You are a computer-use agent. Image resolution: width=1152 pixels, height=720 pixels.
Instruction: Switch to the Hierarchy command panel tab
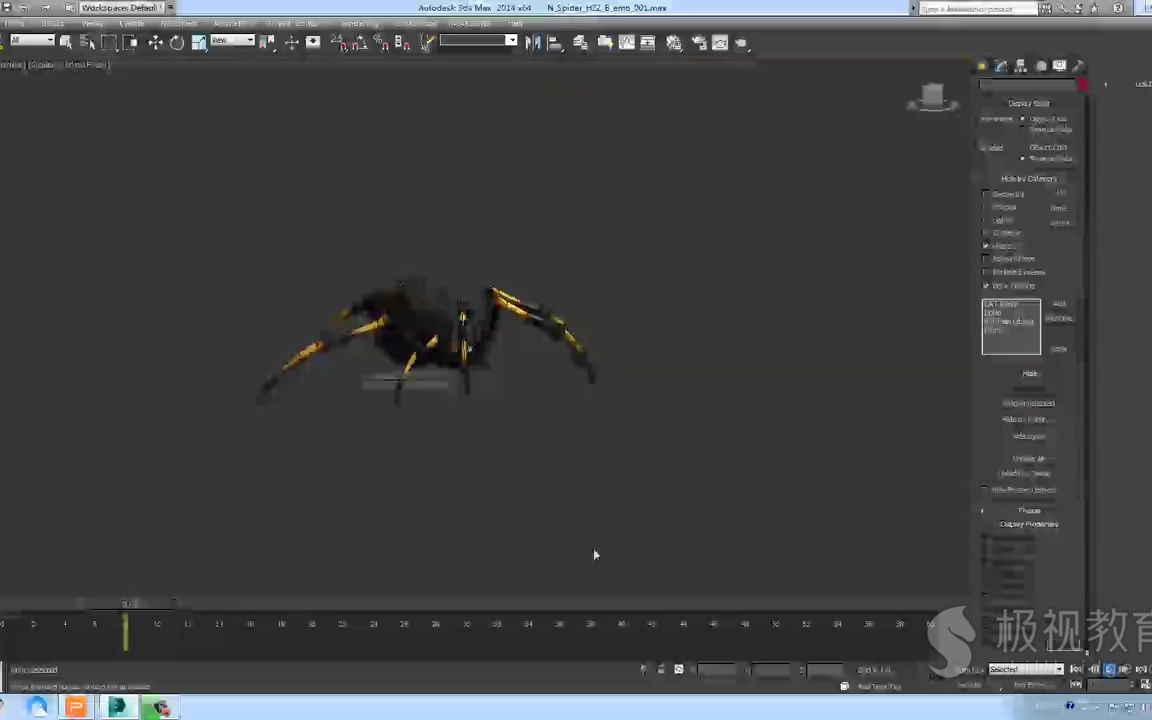(1020, 66)
